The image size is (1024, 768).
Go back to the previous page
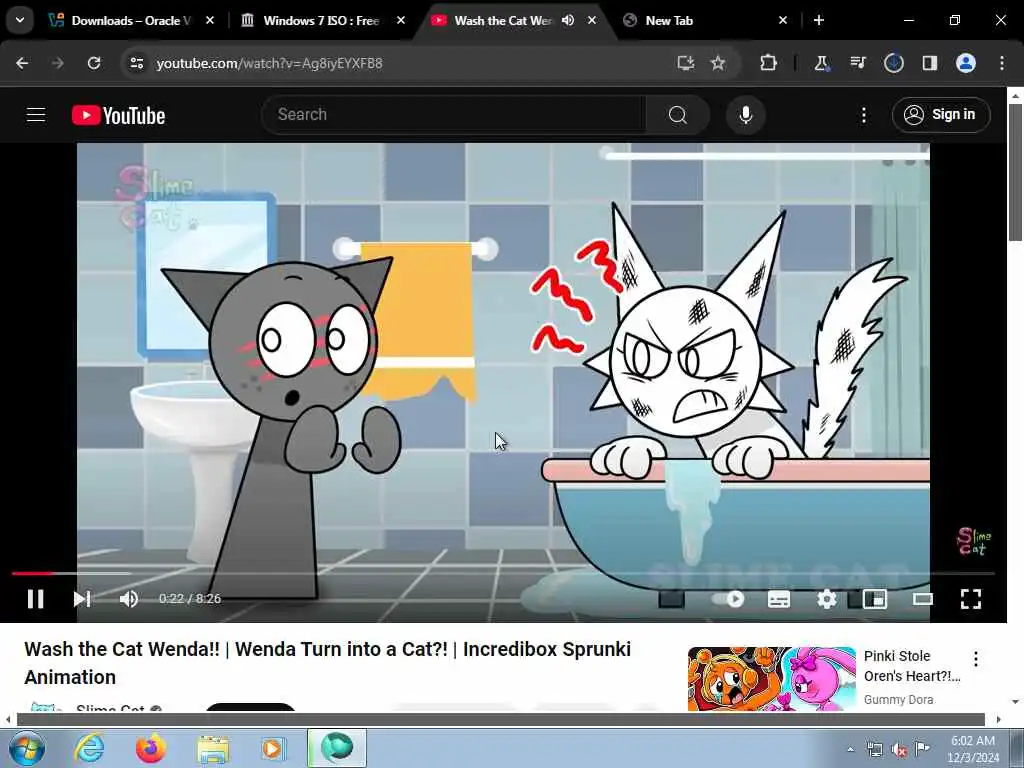pos(22,63)
